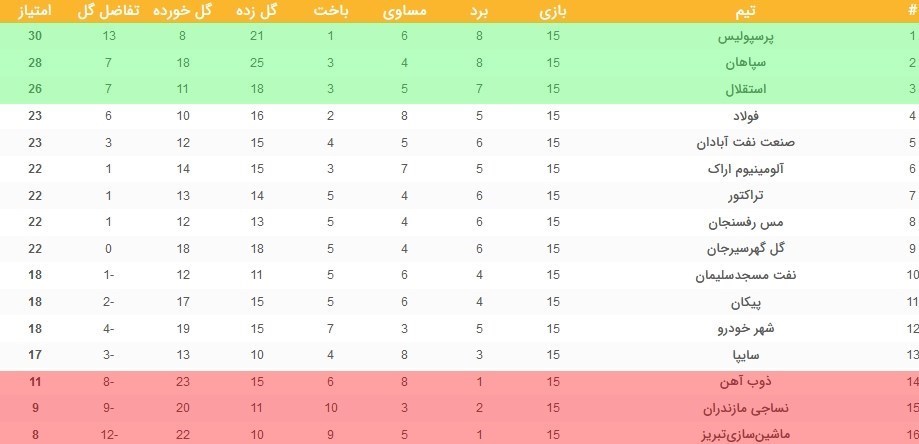This screenshot has width=919, height=444.
Task: Click the تیم column header
Action: click(758, 12)
